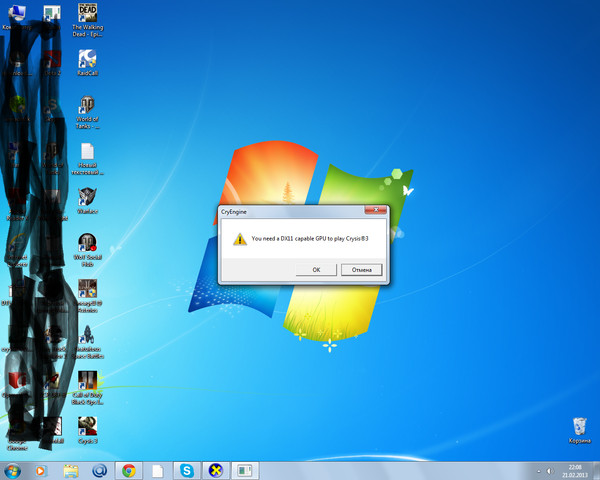Select the shortcut above Battleships Space Battles
The height and width of the screenshot is (480, 600).
pos(88,296)
